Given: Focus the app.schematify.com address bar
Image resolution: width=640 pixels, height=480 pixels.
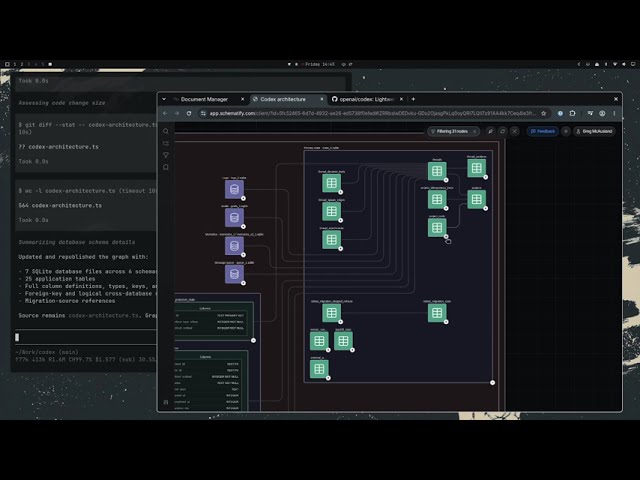Looking at the screenshot, I should [371, 113].
